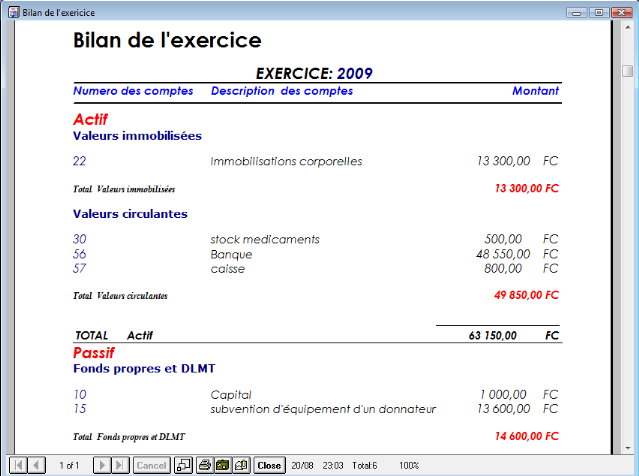Click the red 'Actif' section title
This screenshot has width=639, height=476.
tap(90, 119)
